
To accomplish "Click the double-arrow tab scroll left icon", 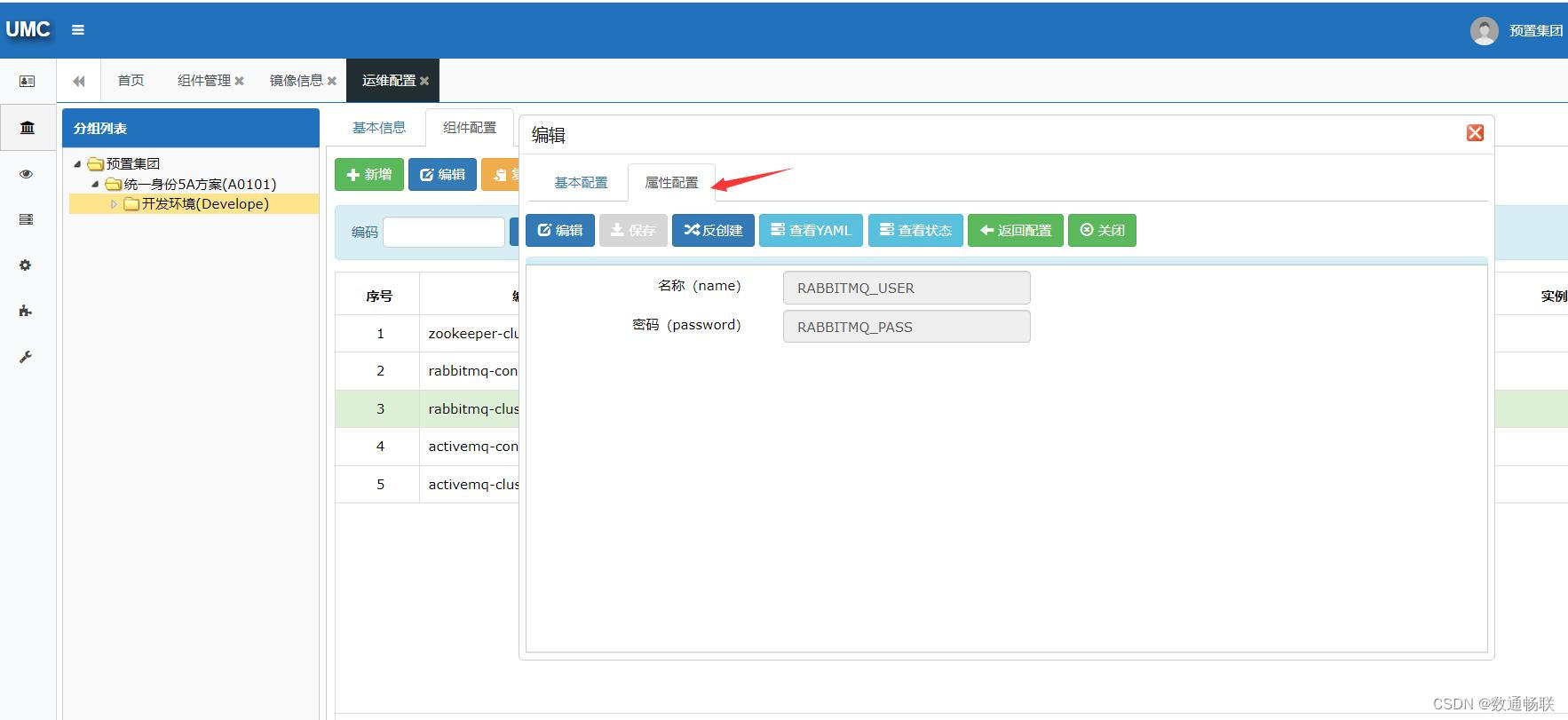I will click(79, 81).
